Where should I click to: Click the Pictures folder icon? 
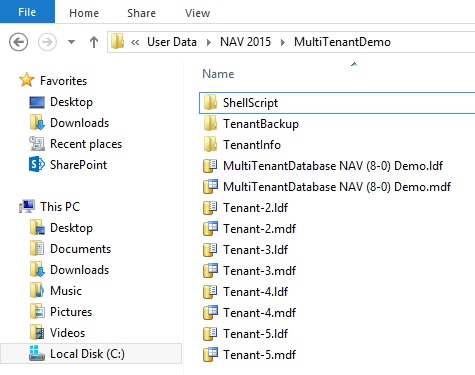click(x=37, y=312)
